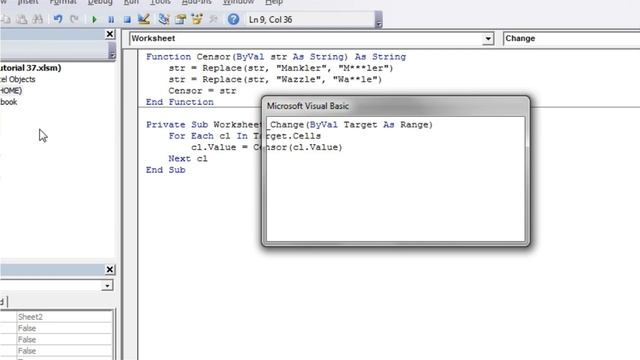Open the Format menu

click(63, 2)
